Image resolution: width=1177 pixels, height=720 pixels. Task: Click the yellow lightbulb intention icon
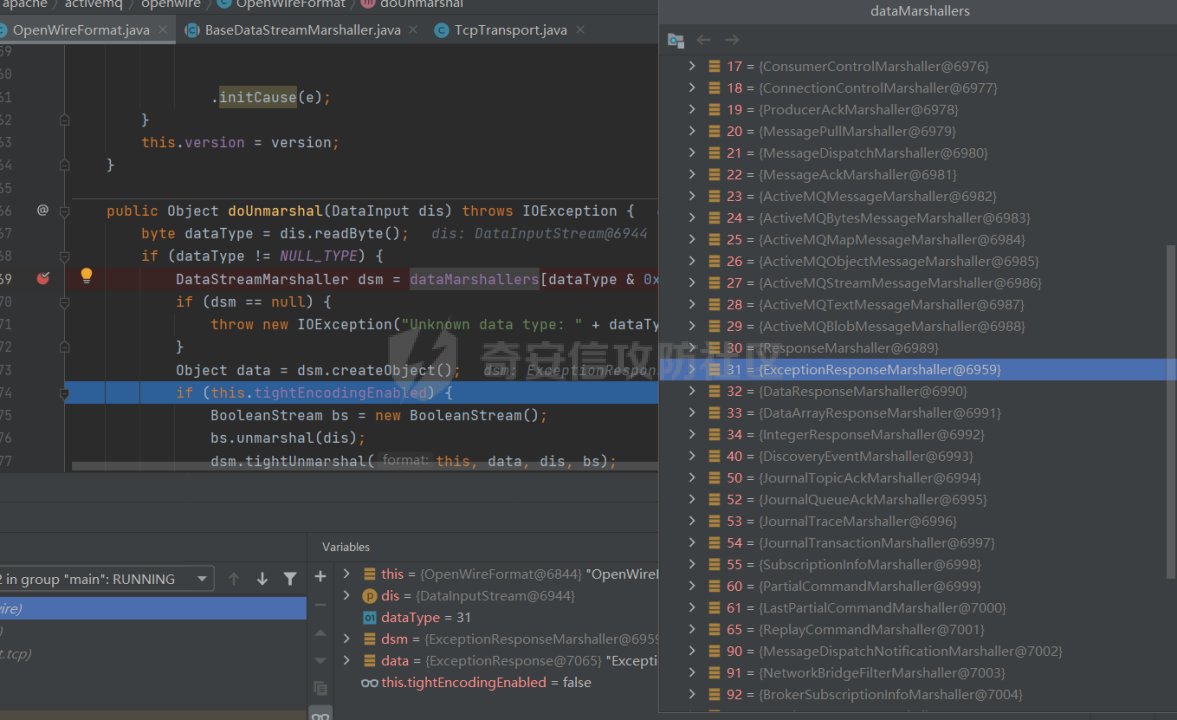click(86, 276)
